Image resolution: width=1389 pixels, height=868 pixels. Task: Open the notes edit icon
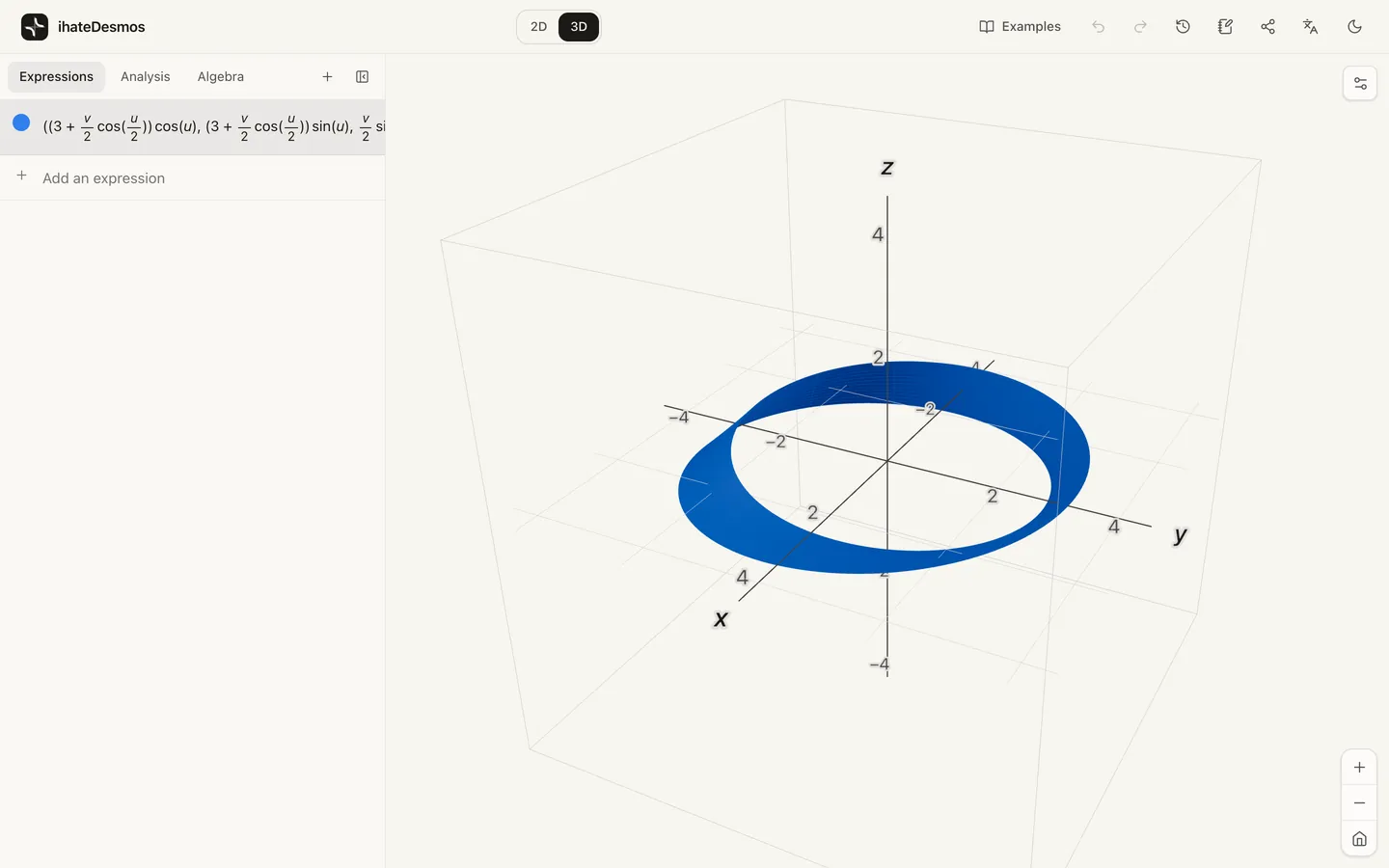[x=1225, y=27]
